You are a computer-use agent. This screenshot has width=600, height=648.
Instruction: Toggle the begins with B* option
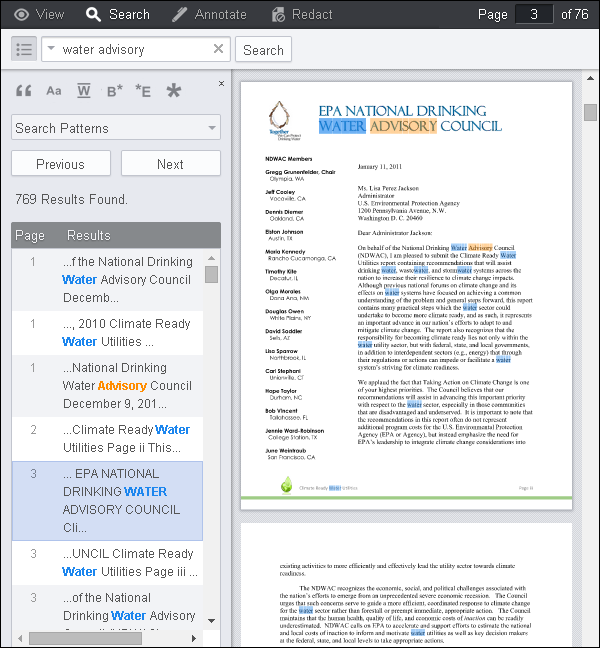(x=114, y=91)
